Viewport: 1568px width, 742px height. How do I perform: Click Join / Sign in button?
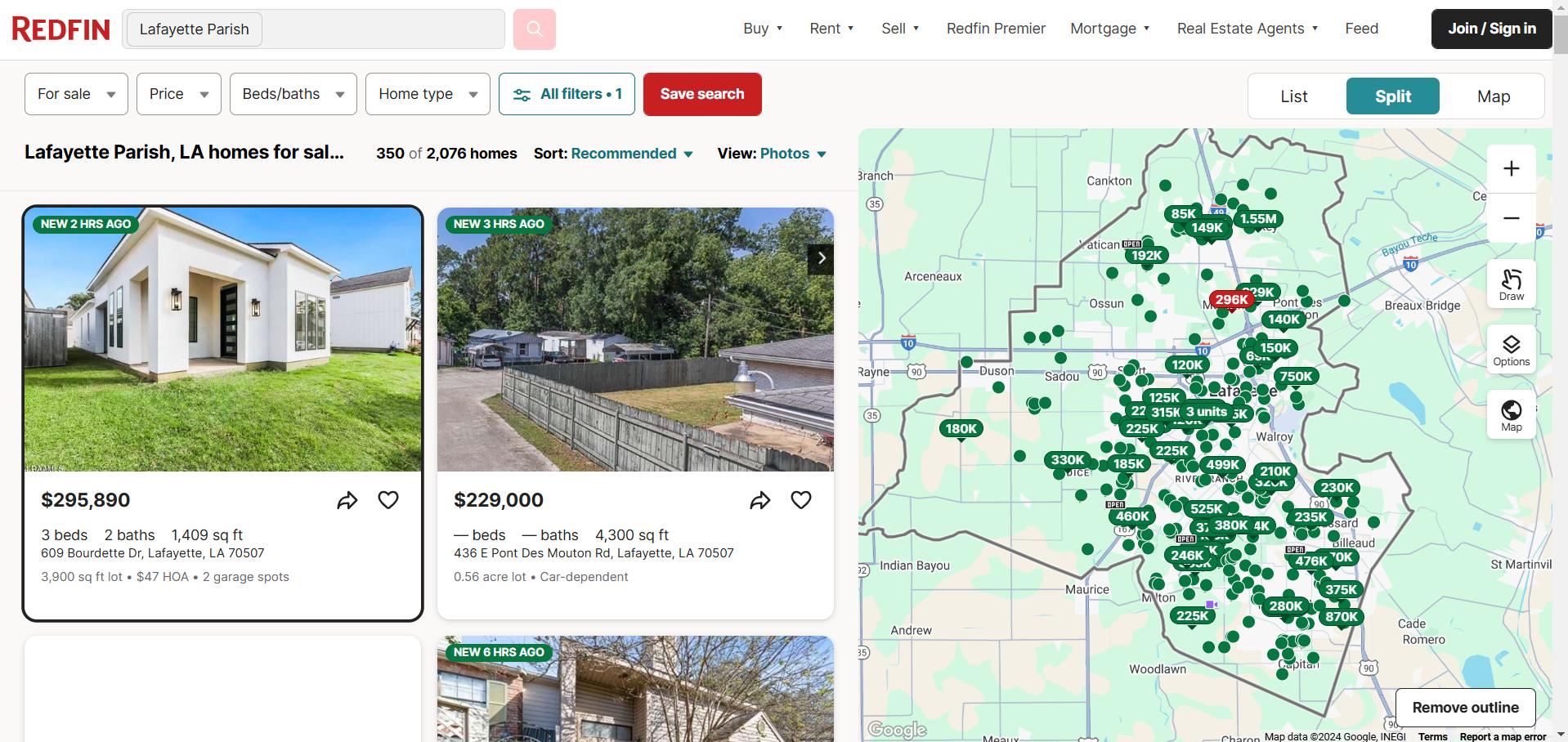(x=1492, y=29)
